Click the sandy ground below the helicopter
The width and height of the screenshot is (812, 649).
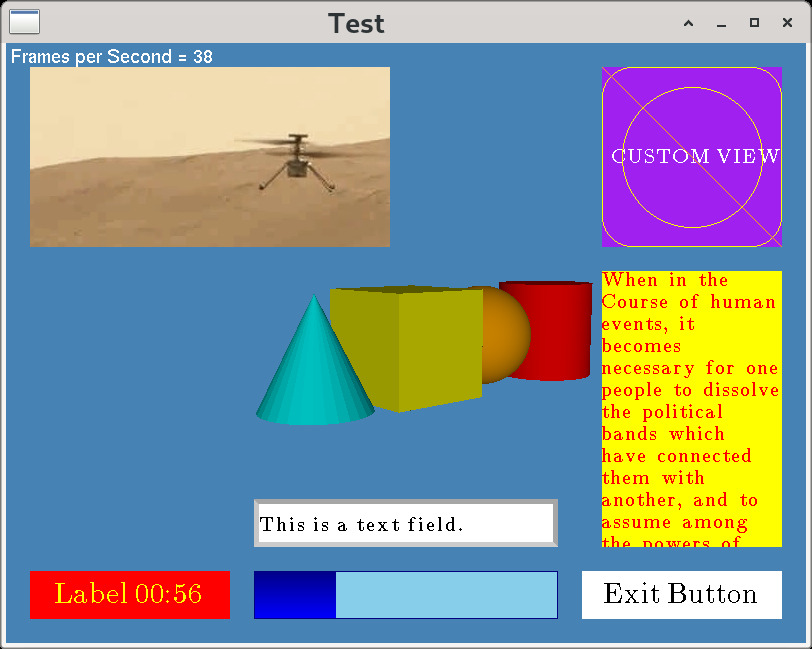click(200, 215)
